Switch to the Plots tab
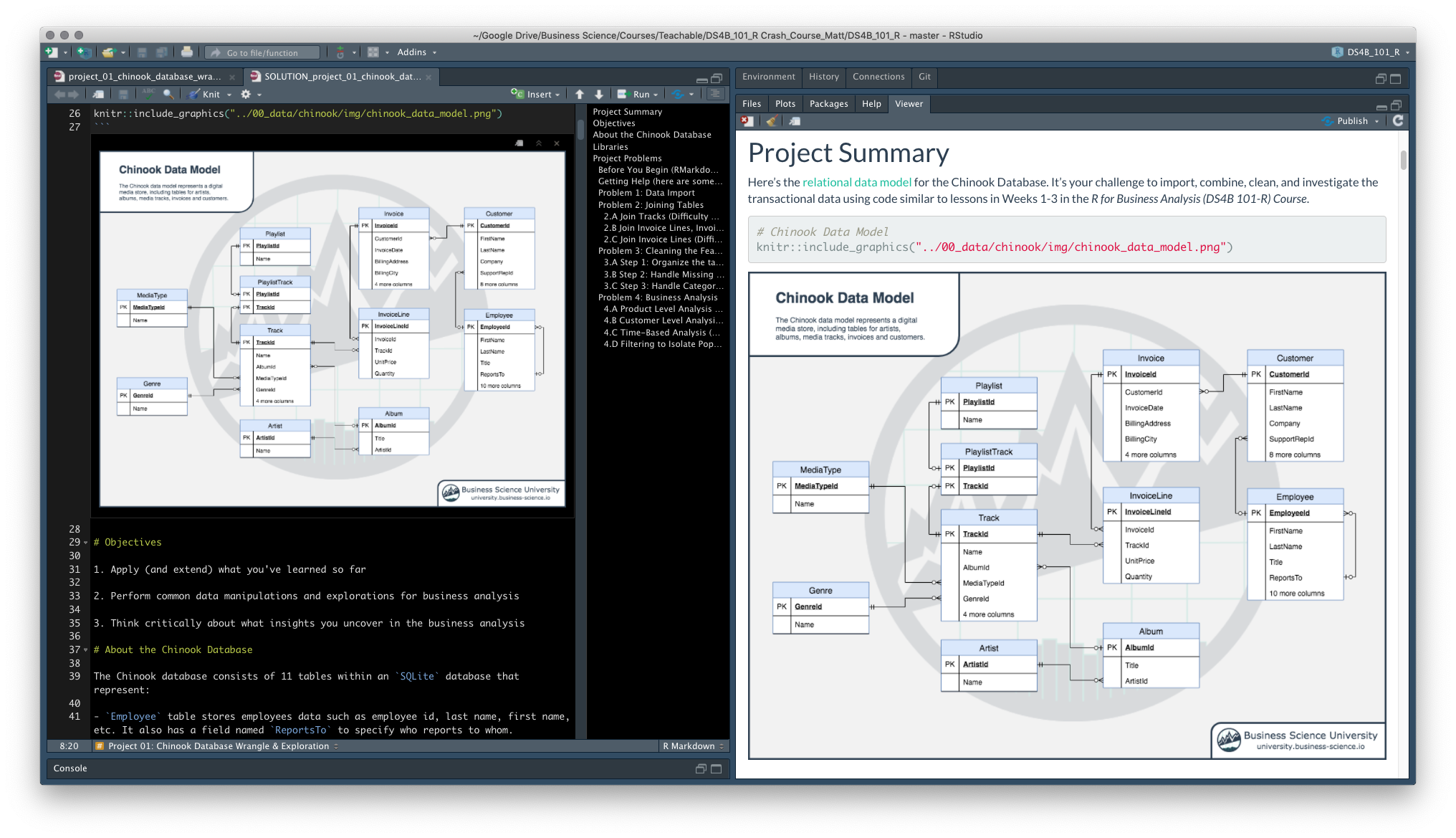This screenshot has height=838, width=1456. [x=785, y=104]
